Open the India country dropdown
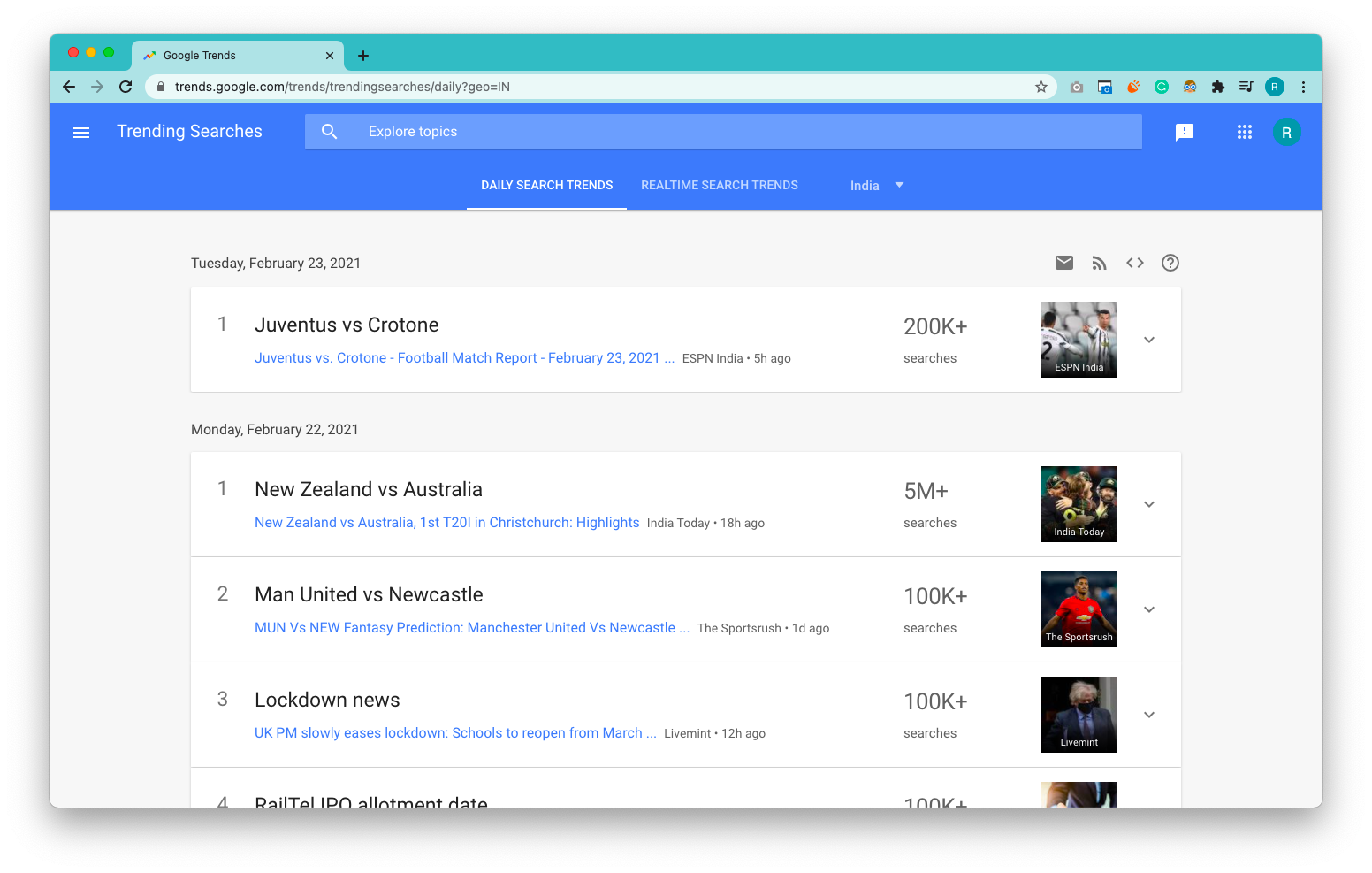The height and width of the screenshot is (873, 1372). point(877,186)
